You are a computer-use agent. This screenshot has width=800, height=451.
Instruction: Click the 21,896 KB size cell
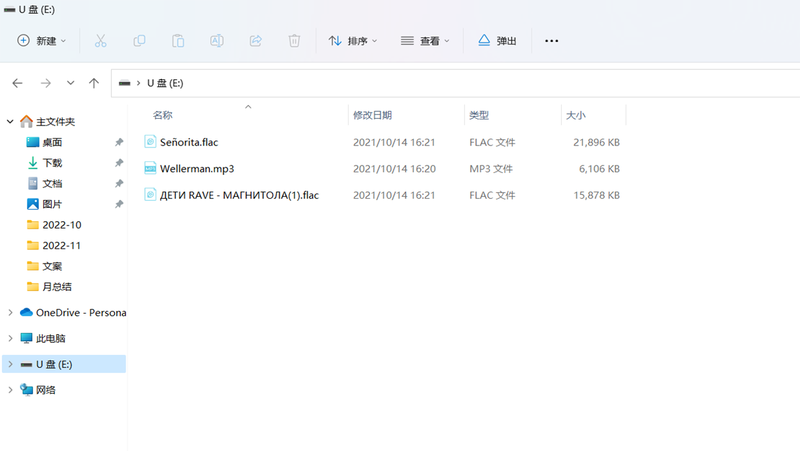point(596,142)
